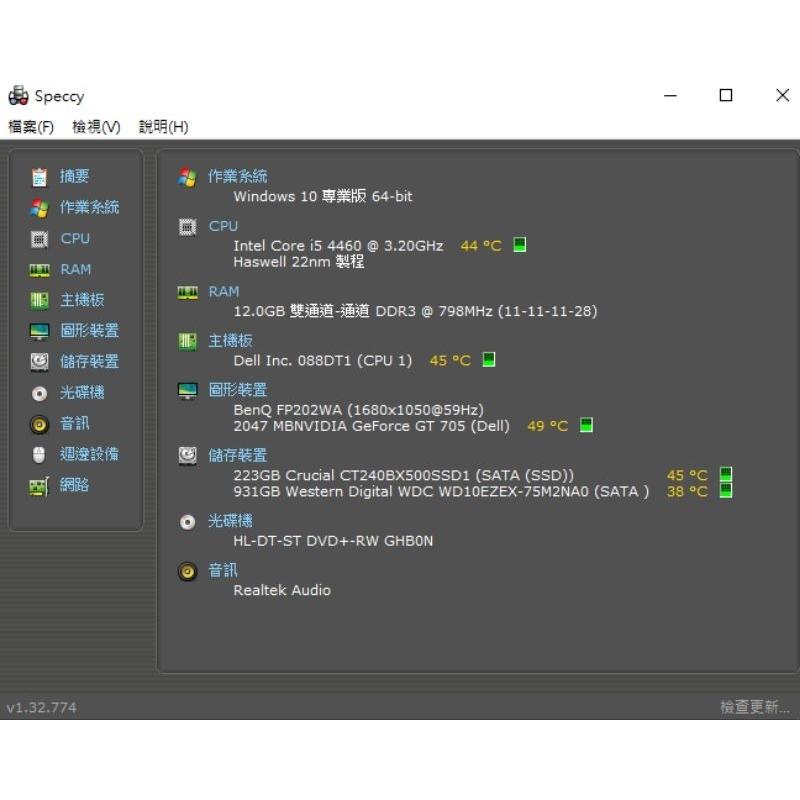The height and width of the screenshot is (800, 800).
Task: Click 檢查更新... check for updates link
Action: 754,707
